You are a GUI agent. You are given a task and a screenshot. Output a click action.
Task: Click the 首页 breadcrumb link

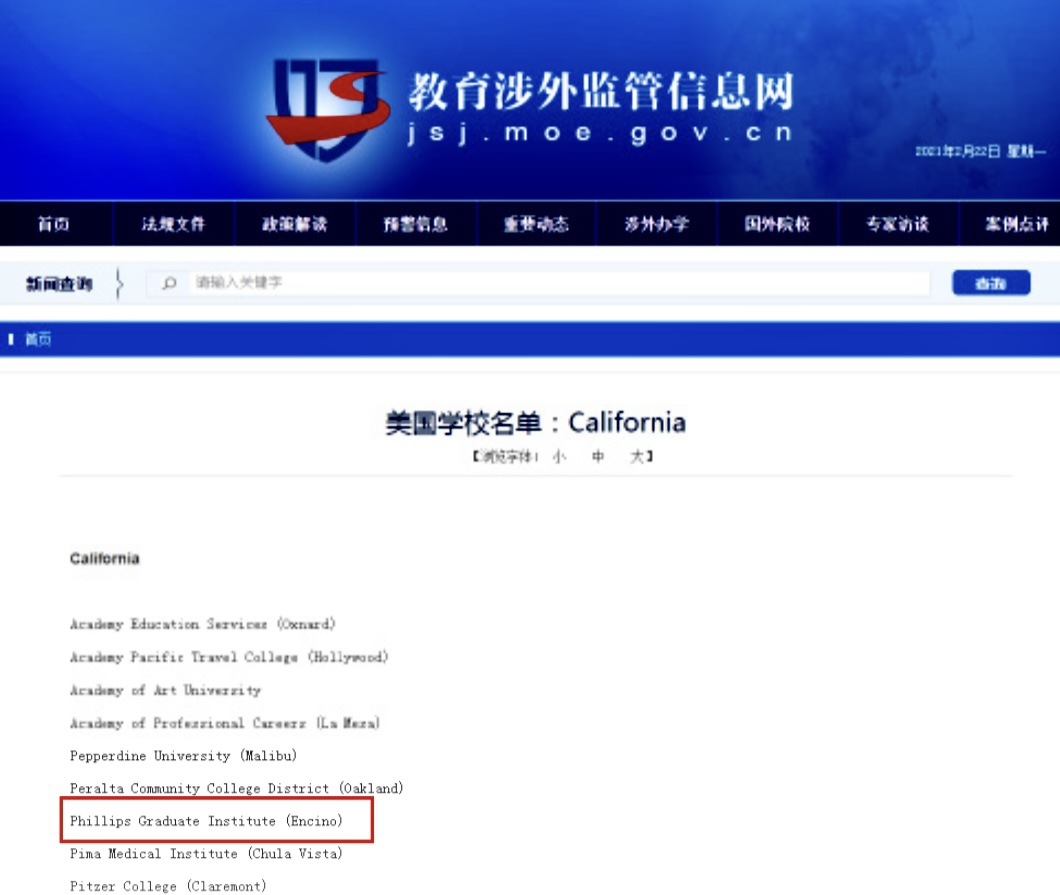click(38, 339)
